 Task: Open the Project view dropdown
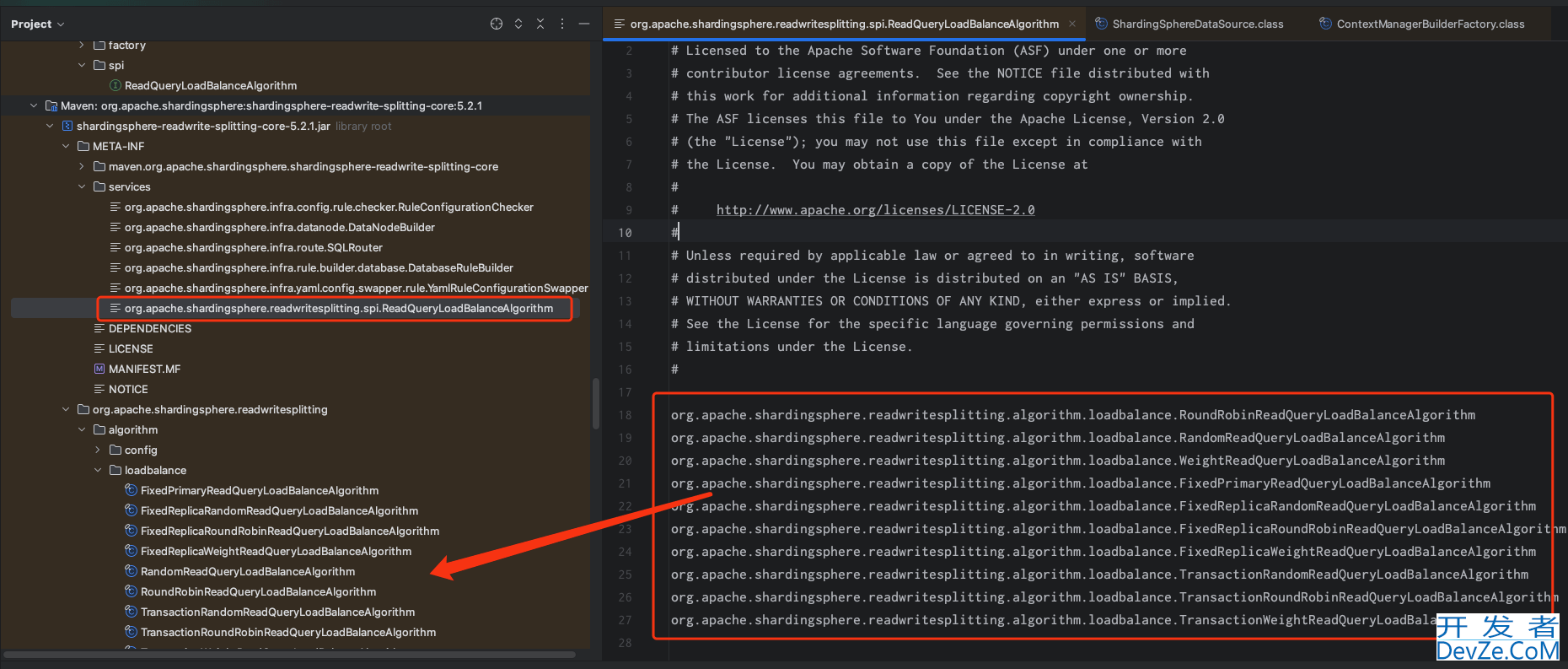pos(37,24)
